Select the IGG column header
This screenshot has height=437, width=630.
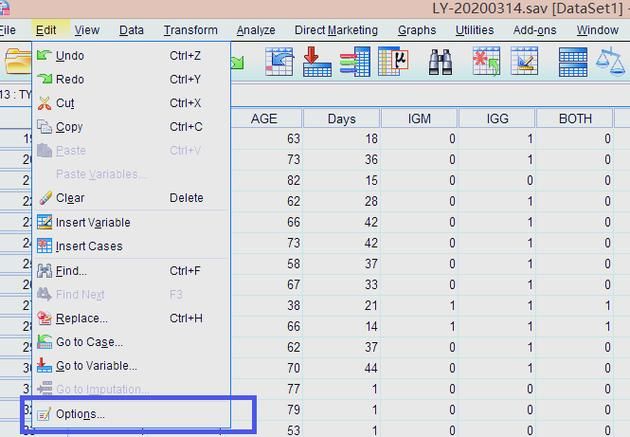click(x=497, y=119)
